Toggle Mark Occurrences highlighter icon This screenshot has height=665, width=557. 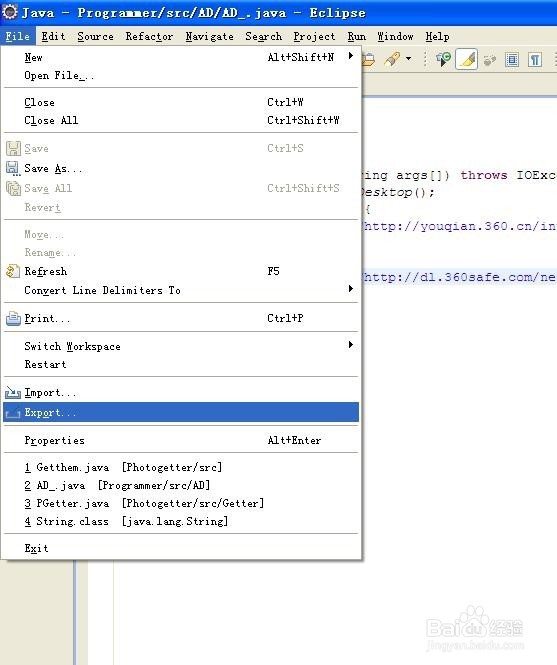point(466,59)
